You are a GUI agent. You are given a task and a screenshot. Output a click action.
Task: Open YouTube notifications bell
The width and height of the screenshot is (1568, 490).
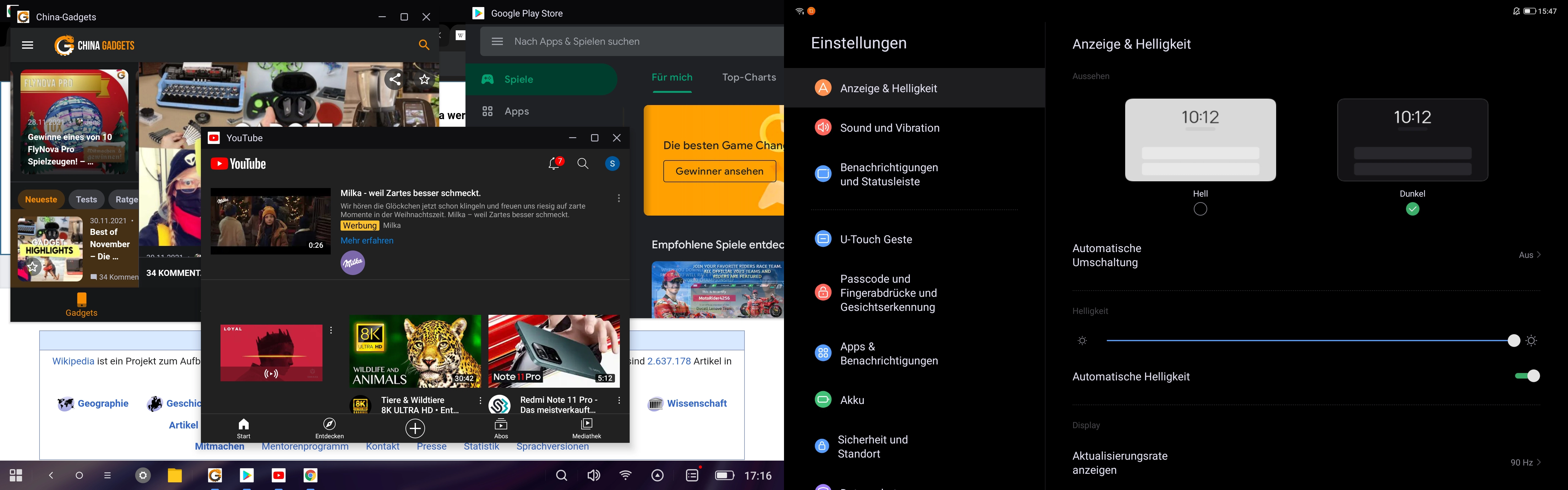[555, 163]
